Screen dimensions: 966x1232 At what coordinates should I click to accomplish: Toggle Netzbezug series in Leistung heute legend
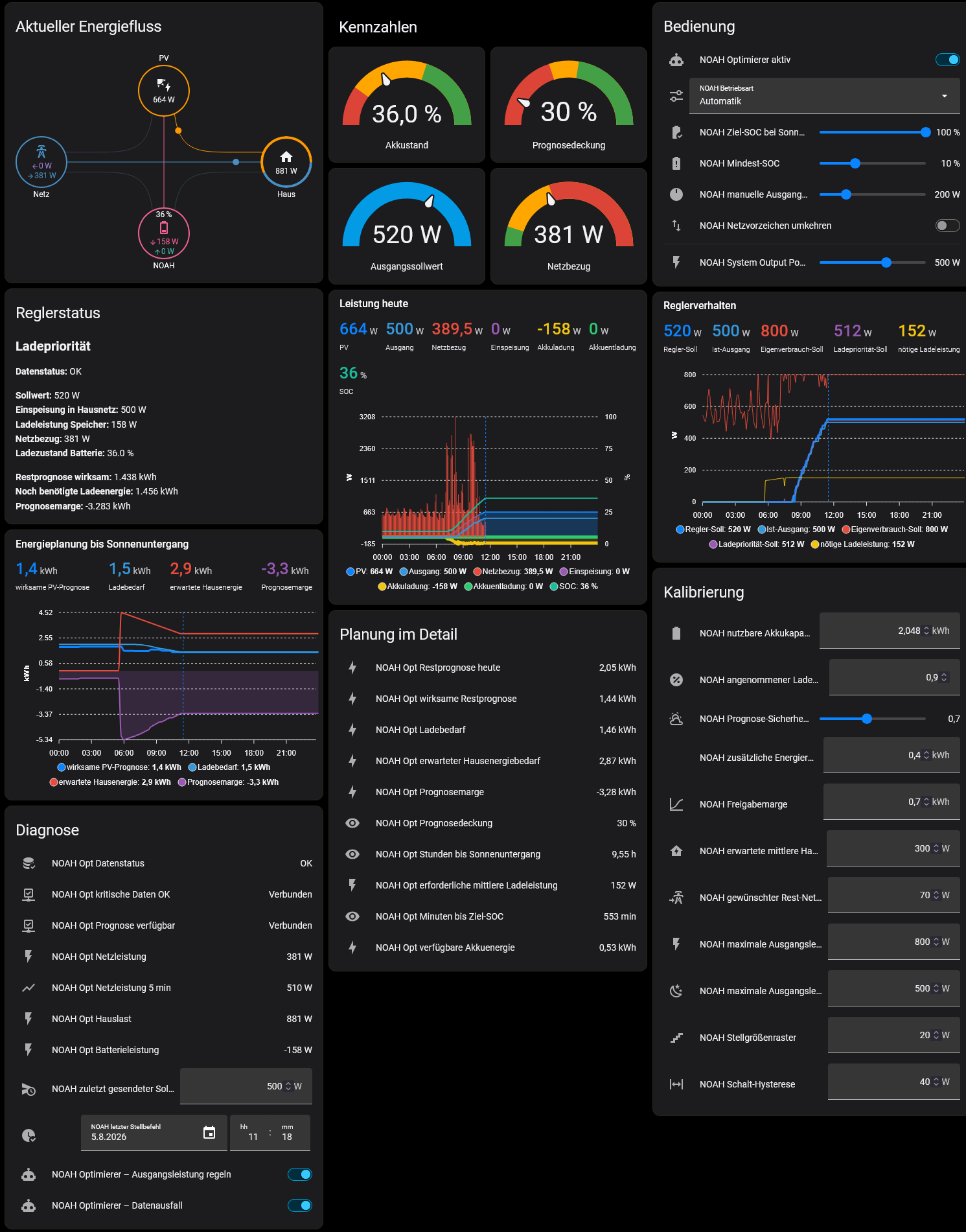pos(513,572)
